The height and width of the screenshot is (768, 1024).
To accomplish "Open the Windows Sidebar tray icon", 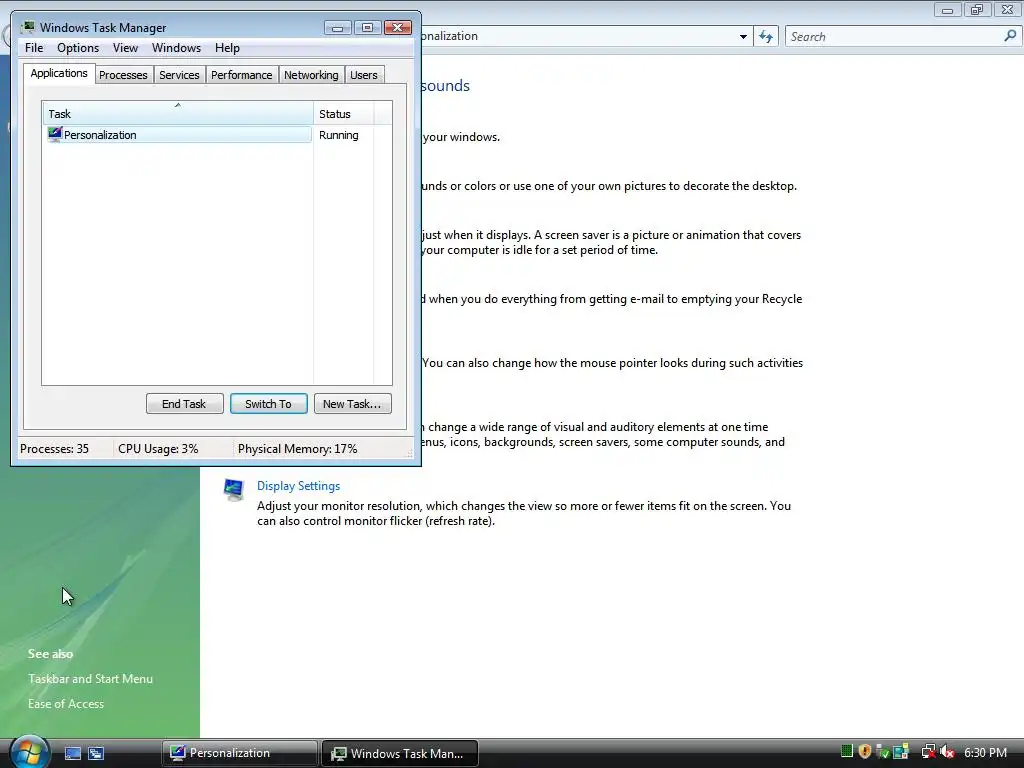I will pos(901,752).
